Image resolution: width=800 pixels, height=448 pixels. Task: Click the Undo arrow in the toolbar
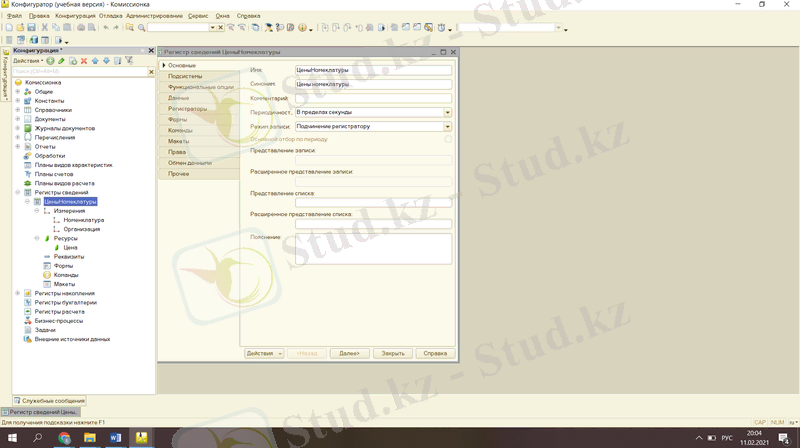106,28
